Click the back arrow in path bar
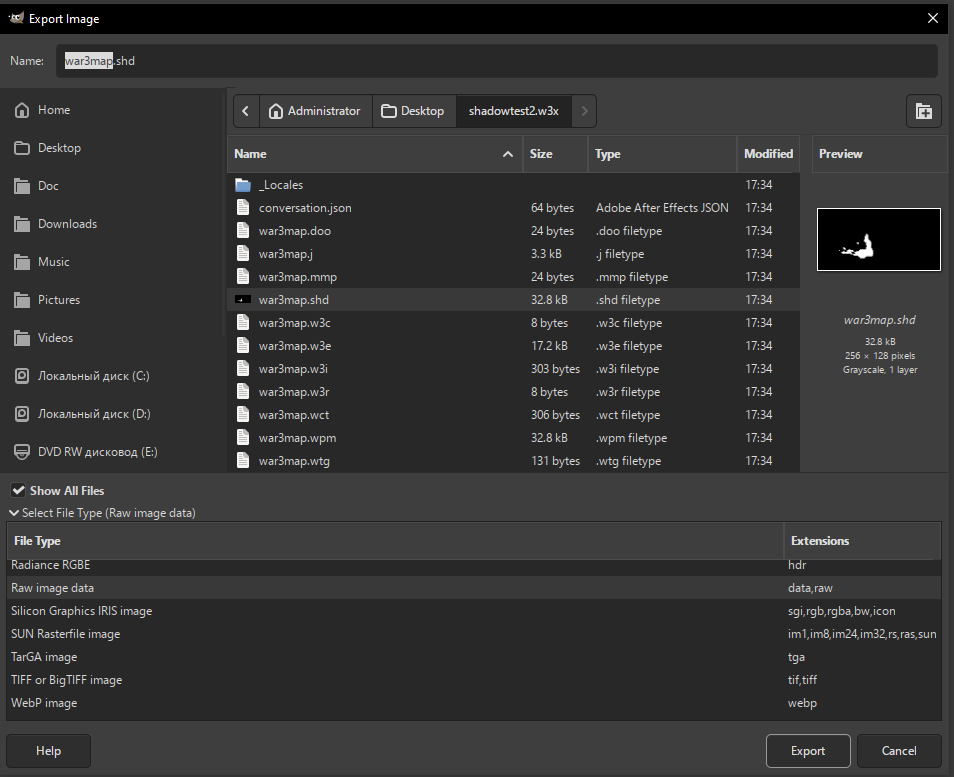954x777 pixels. coord(246,111)
